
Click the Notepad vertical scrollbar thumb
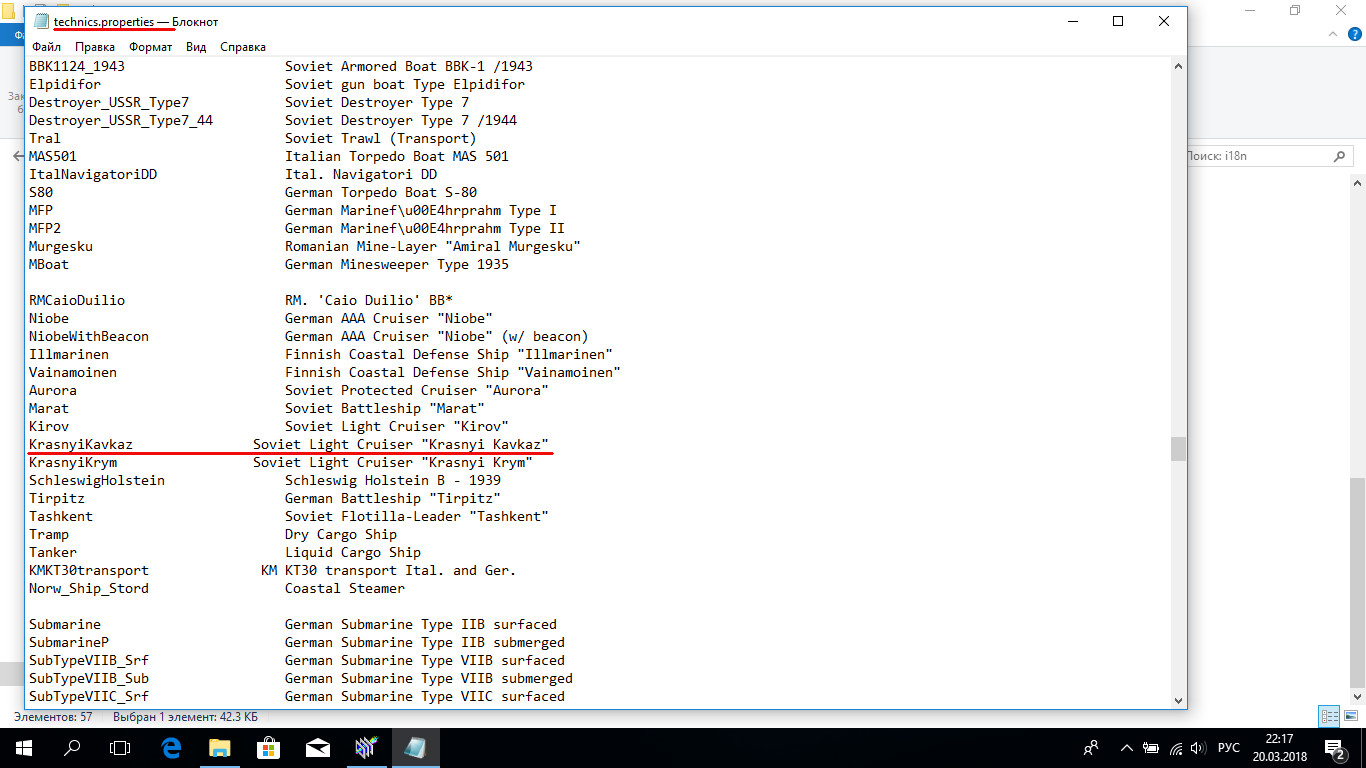[x=1178, y=448]
